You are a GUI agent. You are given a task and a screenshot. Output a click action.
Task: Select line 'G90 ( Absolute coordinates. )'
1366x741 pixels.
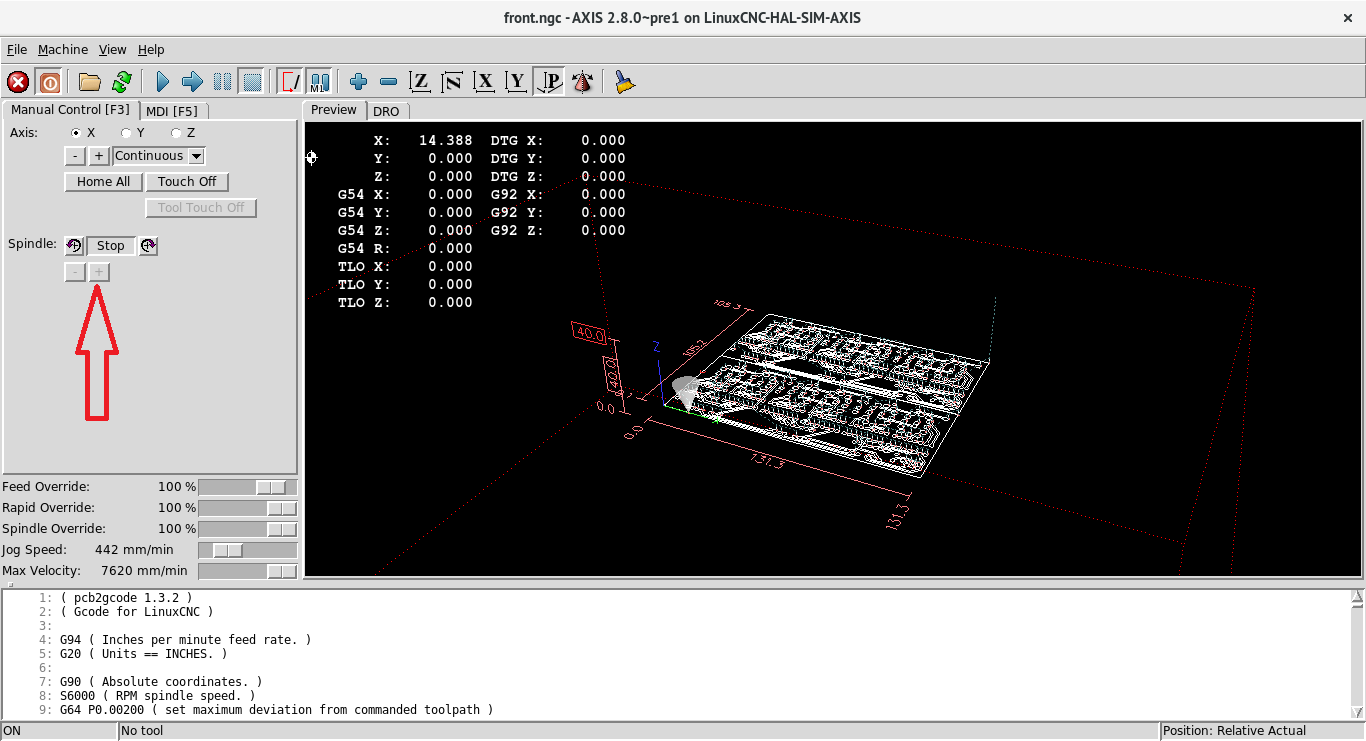pos(161,682)
